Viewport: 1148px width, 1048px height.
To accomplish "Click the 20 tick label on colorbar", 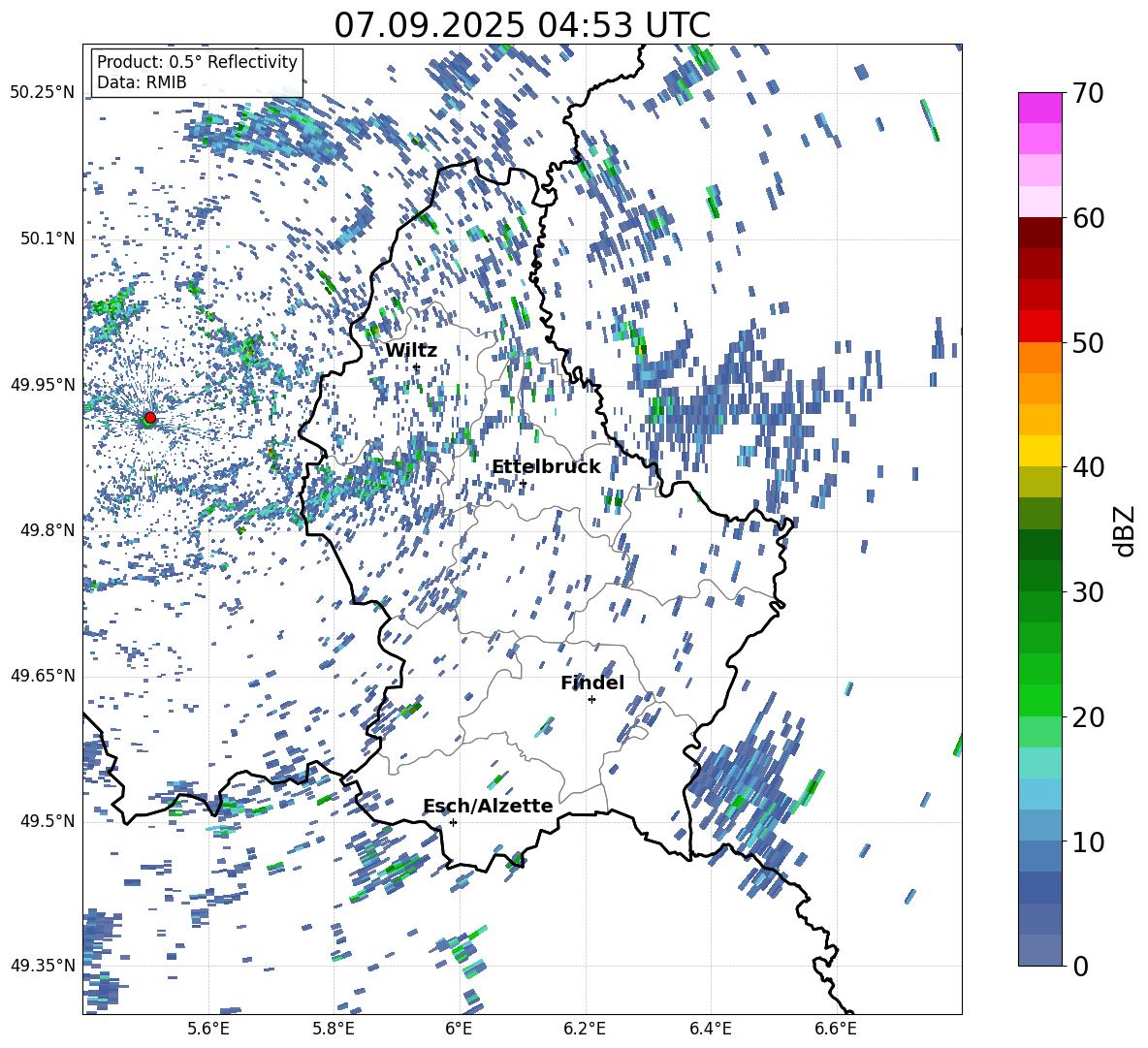I will (1088, 716).
